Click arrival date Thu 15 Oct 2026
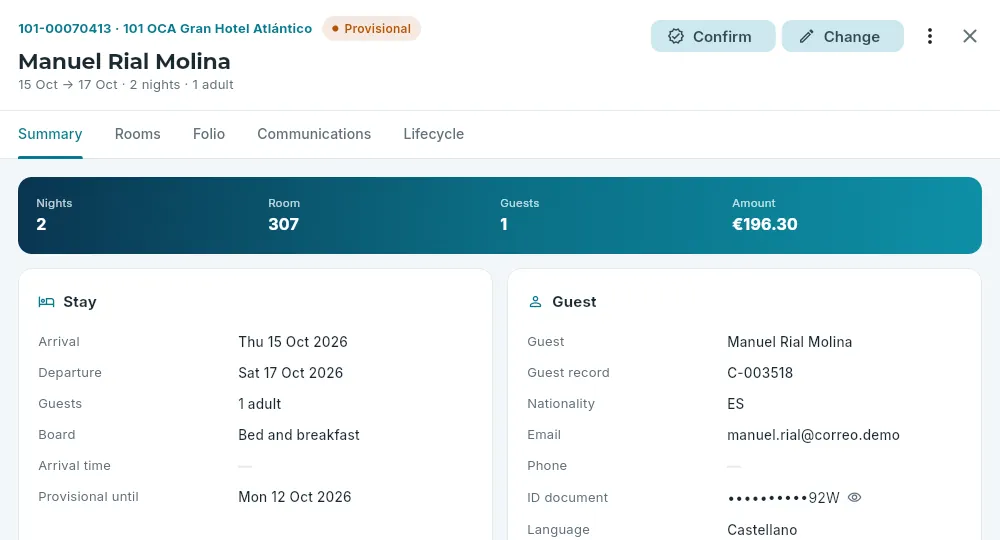1000x540 pixels. (293, 342)
